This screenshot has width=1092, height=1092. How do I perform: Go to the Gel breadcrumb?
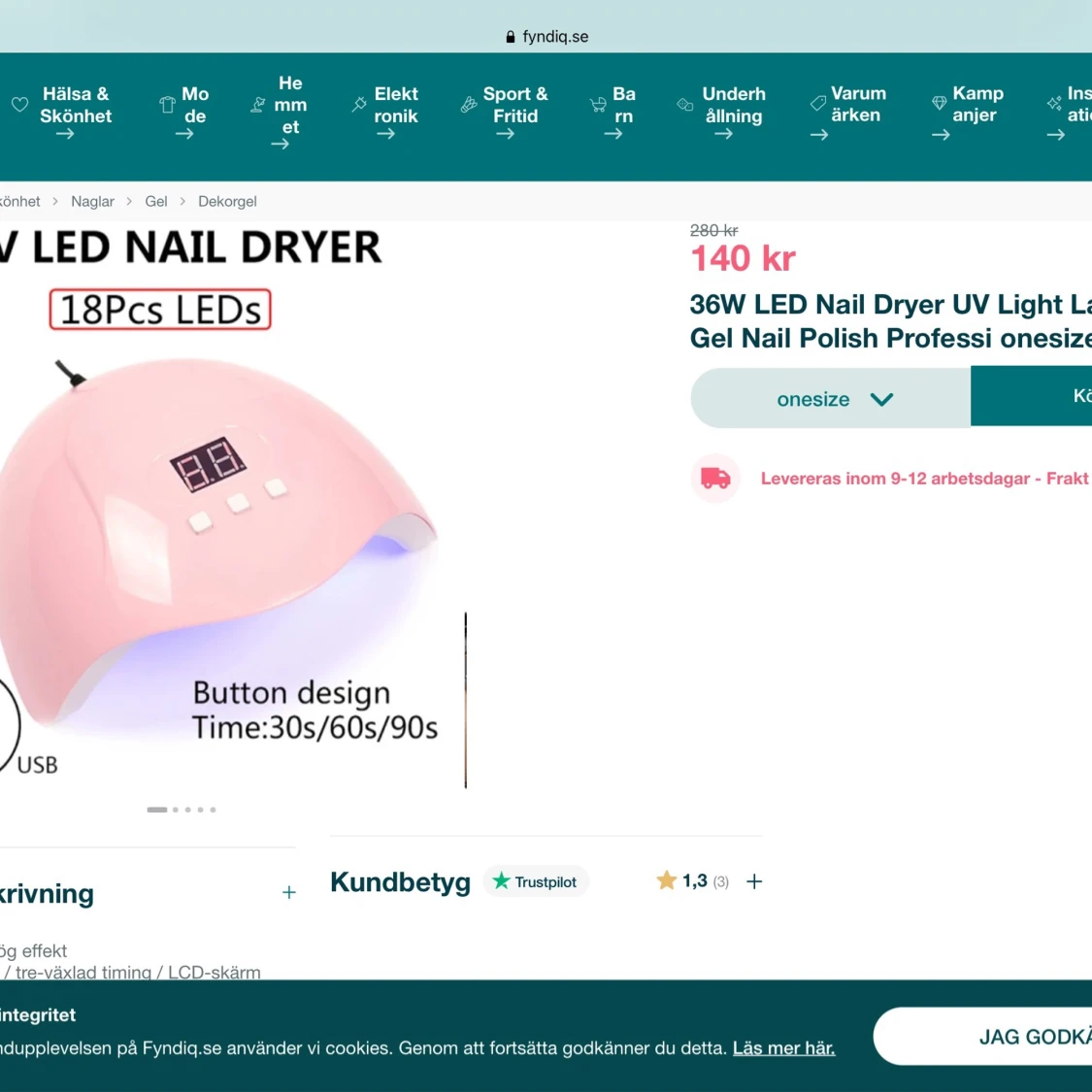156,201
